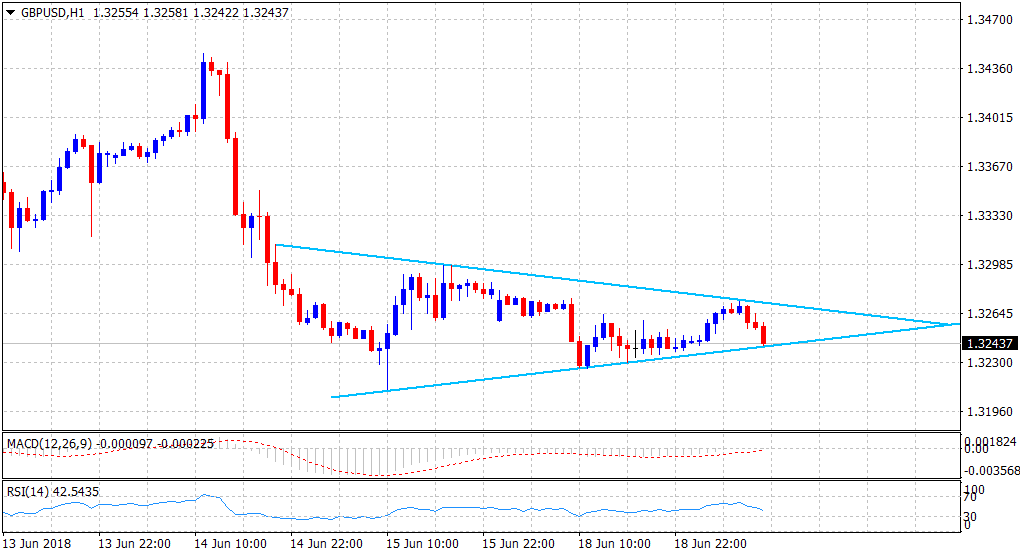Click the current price tag 1.32437
The height and width of the screenshot is (556, 1020).
click(989, 344)
